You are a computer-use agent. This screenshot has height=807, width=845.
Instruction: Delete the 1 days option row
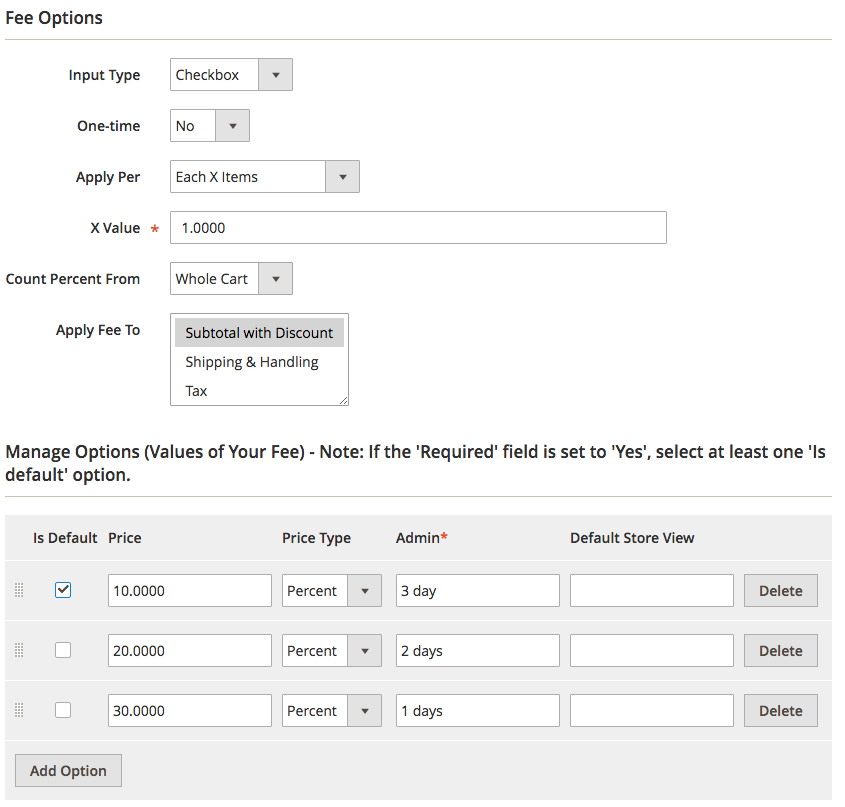coord(781,711)
